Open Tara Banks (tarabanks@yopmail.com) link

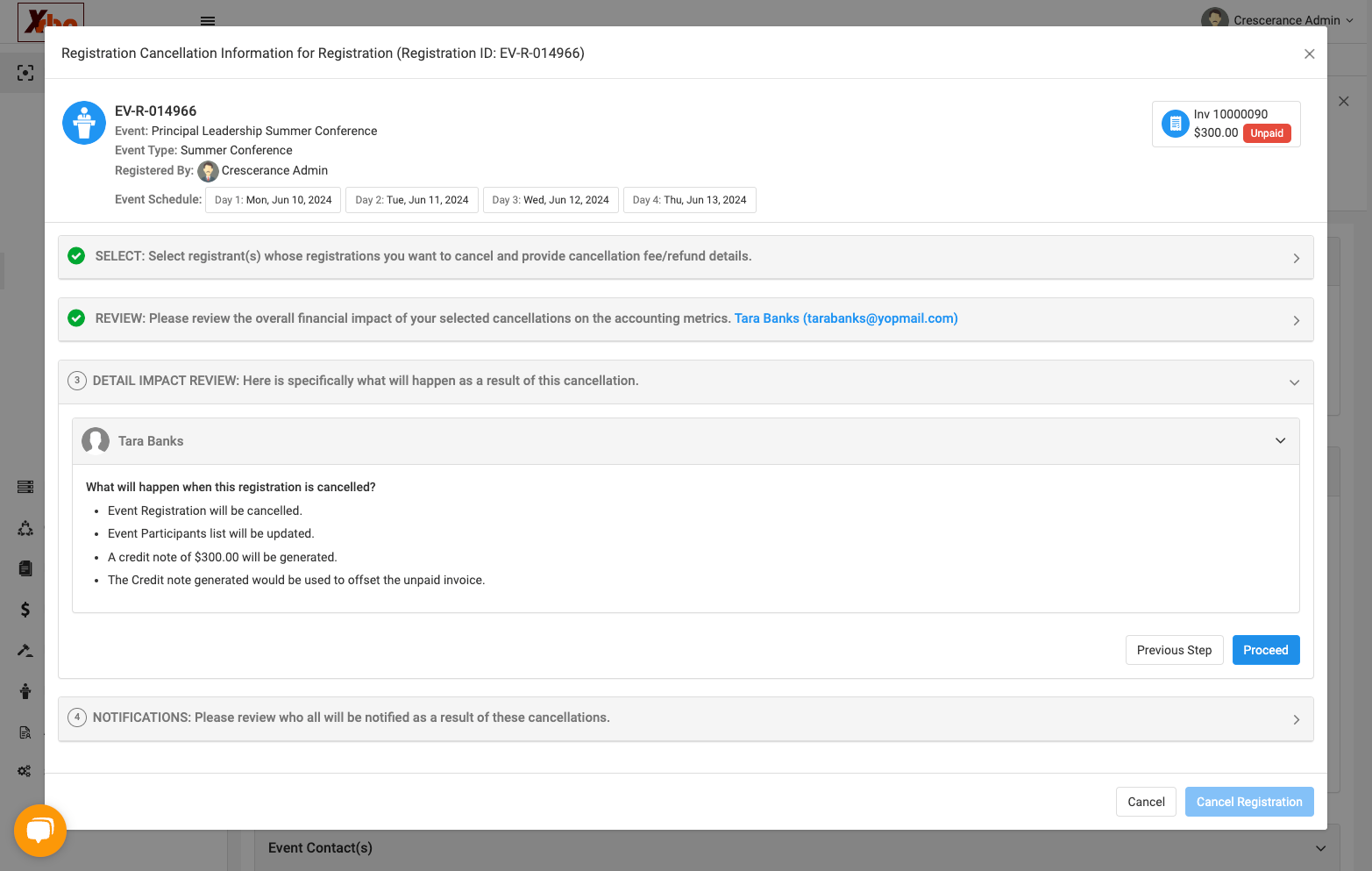point(846,318)
